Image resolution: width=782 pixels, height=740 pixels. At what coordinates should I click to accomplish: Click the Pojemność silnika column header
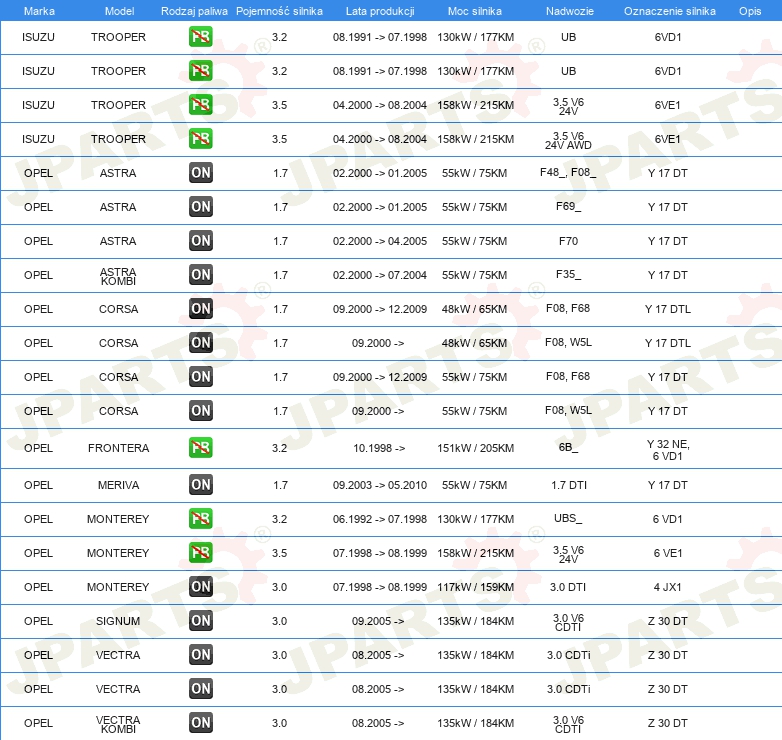pyautogui.click(x=279, y=11)
